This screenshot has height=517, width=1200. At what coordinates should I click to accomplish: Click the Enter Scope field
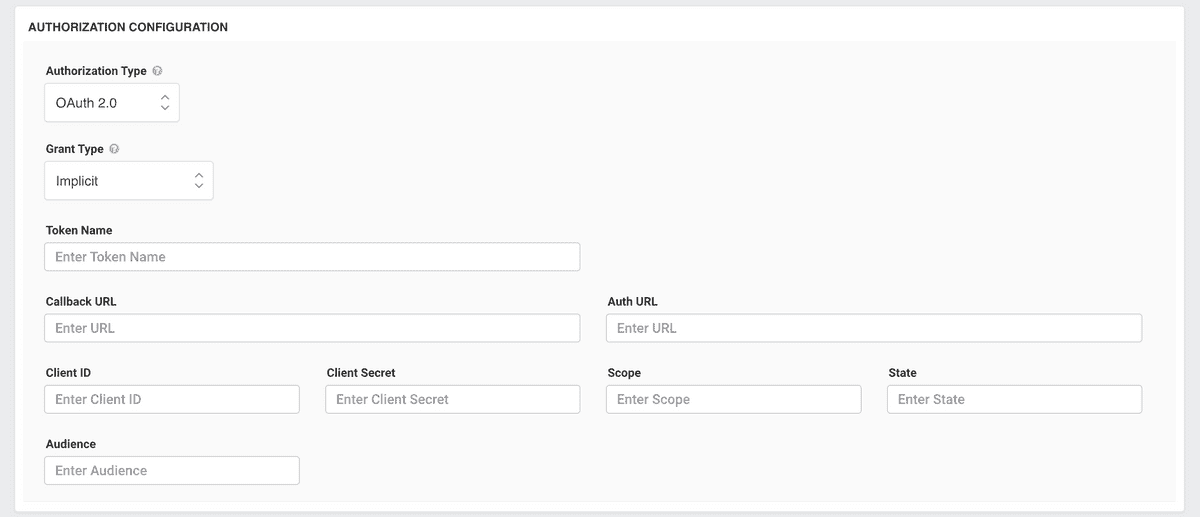733,399
